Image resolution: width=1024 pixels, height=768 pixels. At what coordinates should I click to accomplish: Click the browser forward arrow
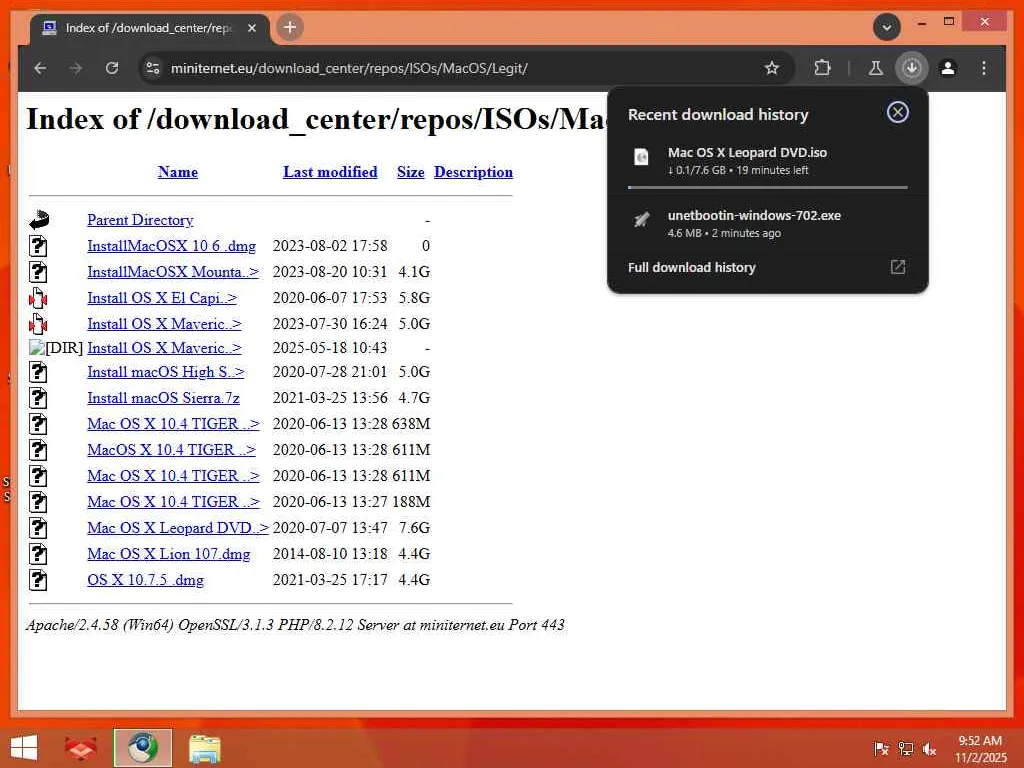[x=76, y=68]
